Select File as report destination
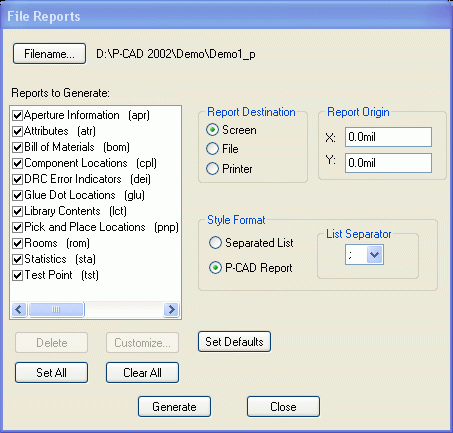Screen dimensions: 453x433 [x=212, y=149]
